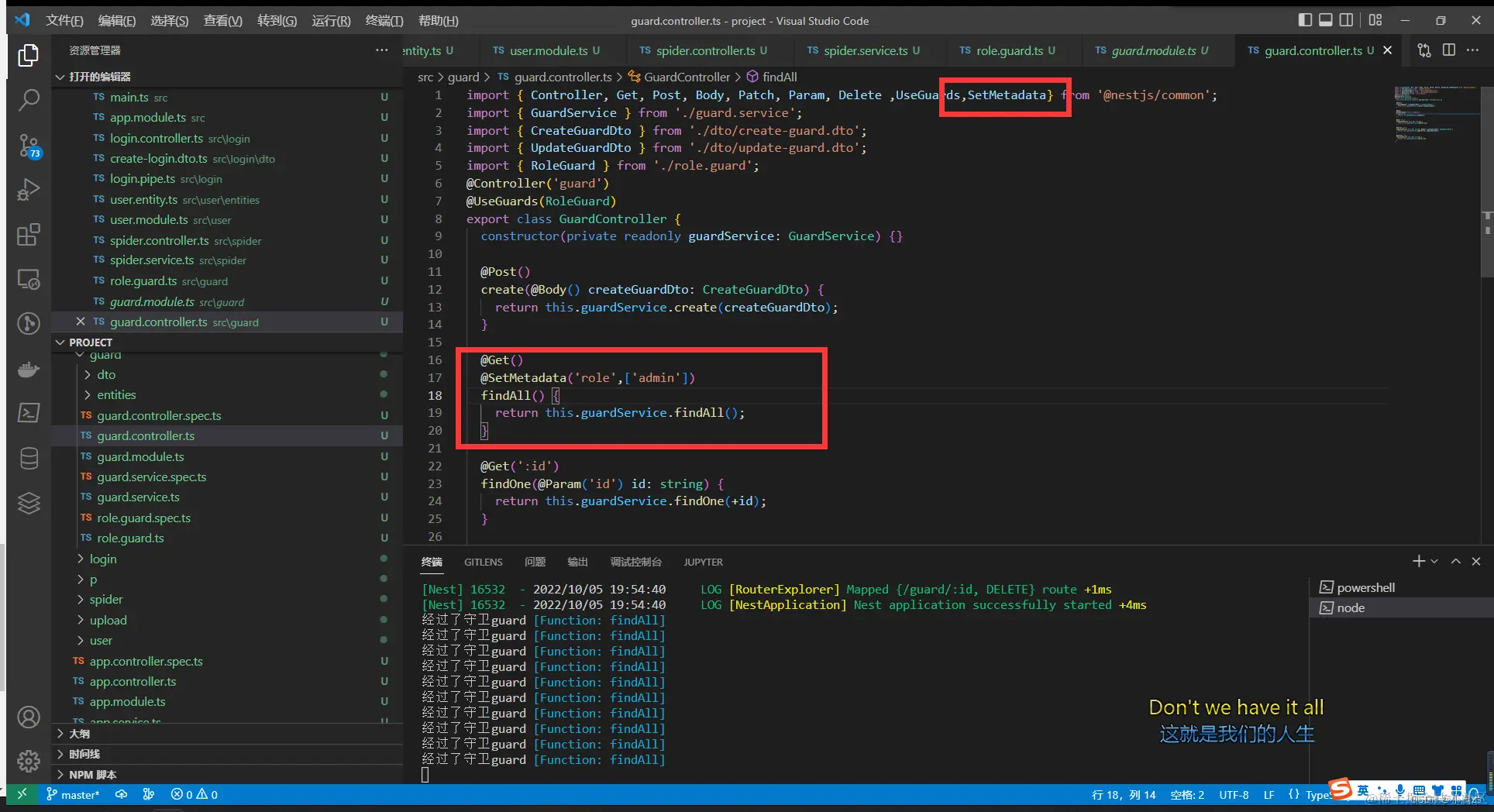Image resolution: width=1494 pixels, height=812 pixels.
Task: Open the Run and Debug view
Action: pos(29,190)
